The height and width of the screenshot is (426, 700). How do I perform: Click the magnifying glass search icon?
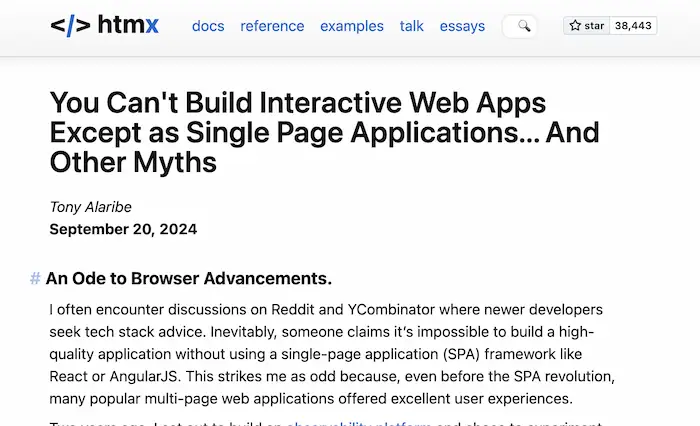click(x=523, y=26)
